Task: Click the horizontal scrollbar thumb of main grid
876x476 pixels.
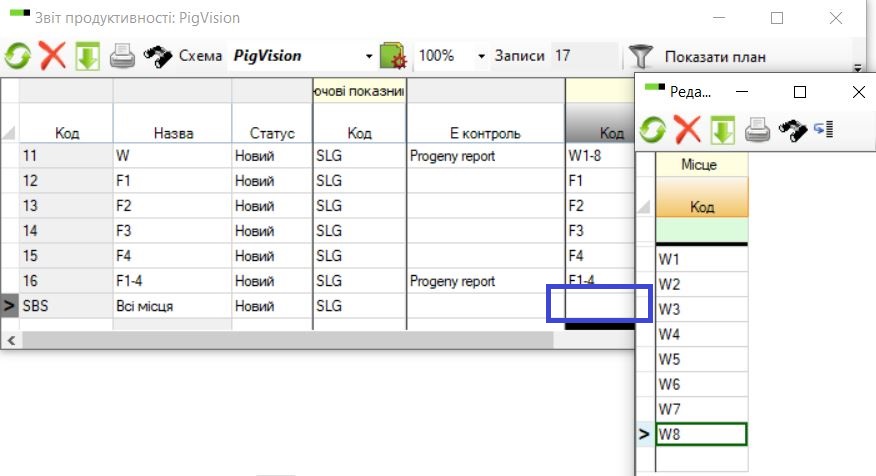Action: (x=288, y=340)
